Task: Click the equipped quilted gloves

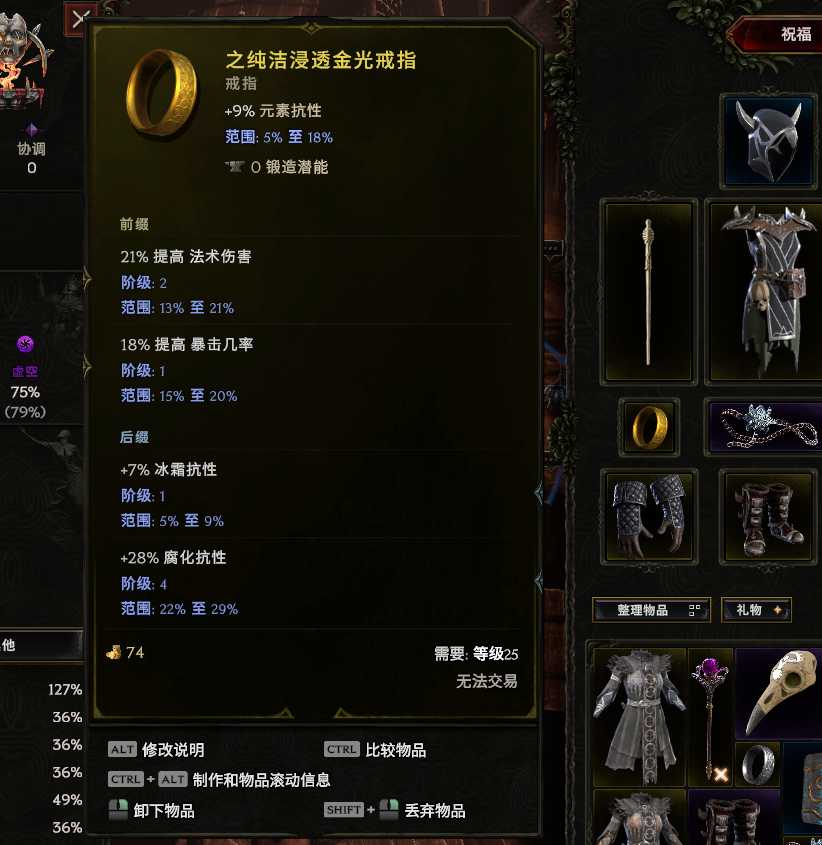Action: [x=649, y=516]
